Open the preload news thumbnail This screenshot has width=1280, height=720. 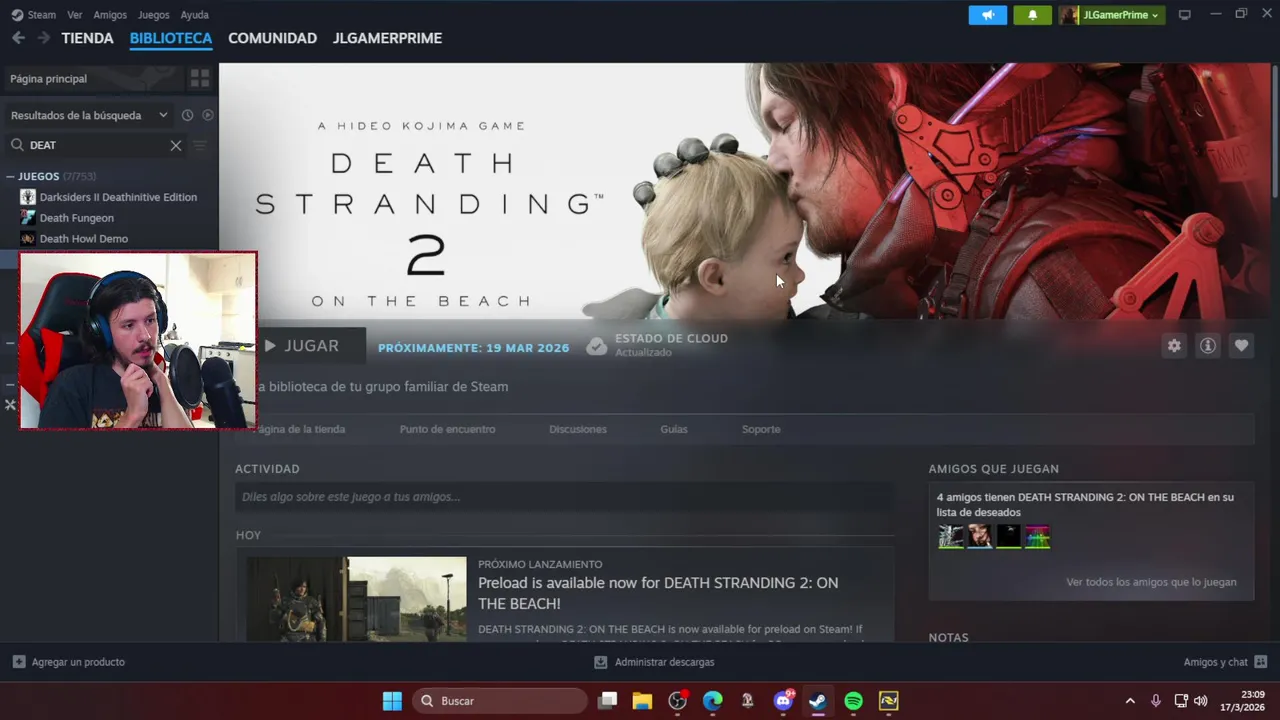tap(356, 599)
